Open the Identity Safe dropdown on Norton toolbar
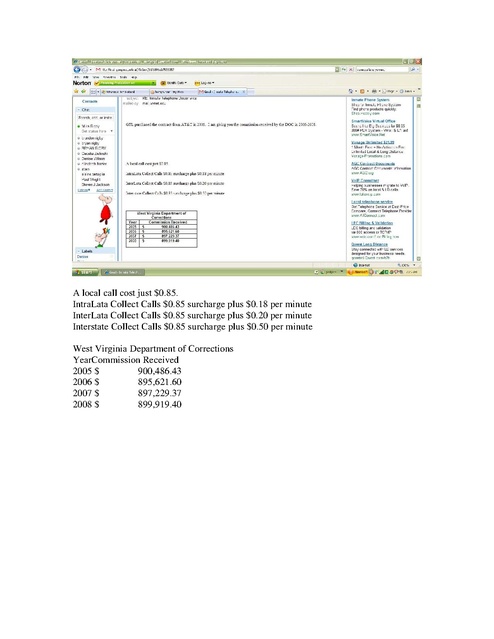Image resolution: width=494 pixels, height=639 pixels. [174, 83]
